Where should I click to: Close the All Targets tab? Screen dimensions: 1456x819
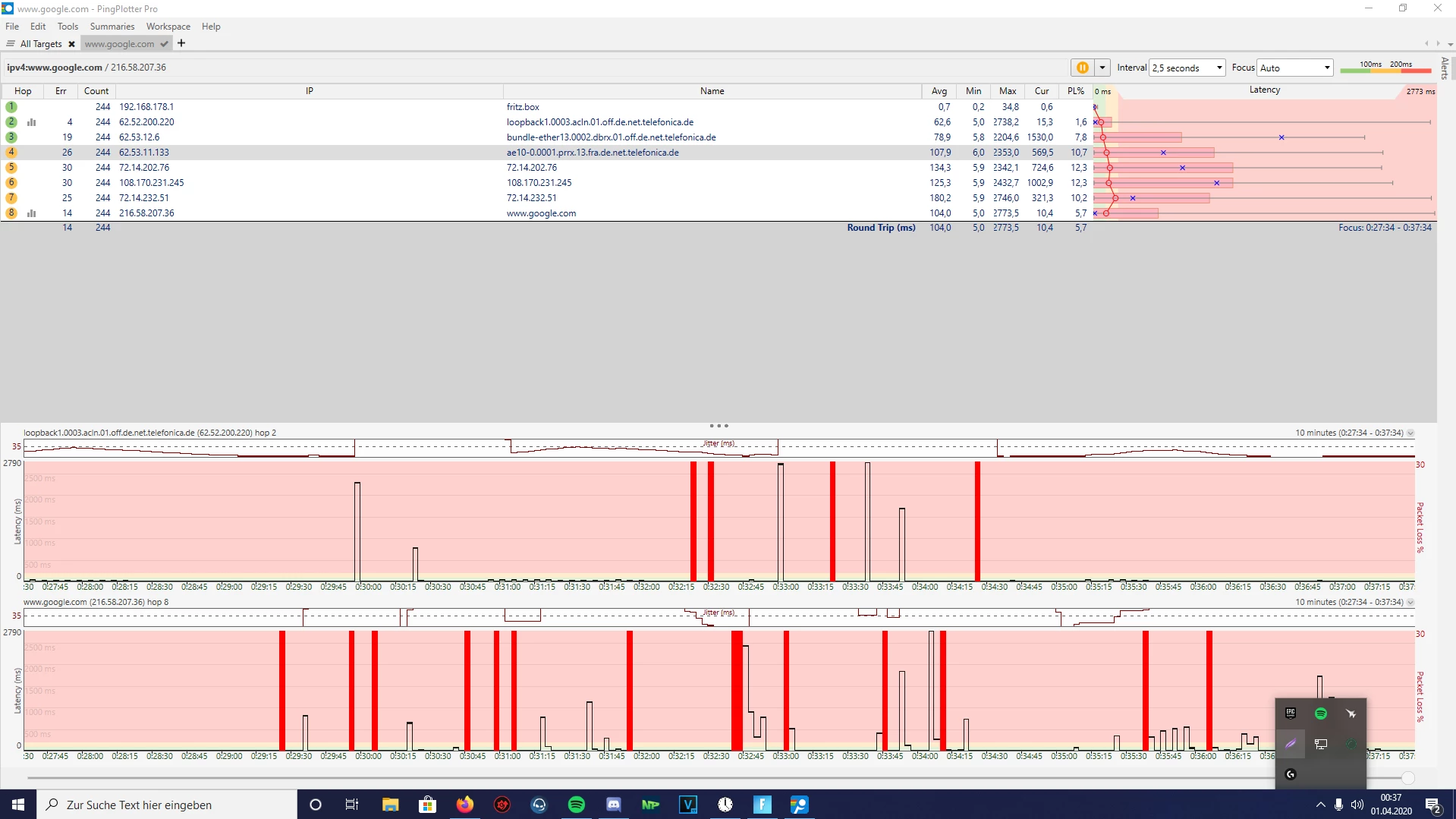tap(71, 44)
